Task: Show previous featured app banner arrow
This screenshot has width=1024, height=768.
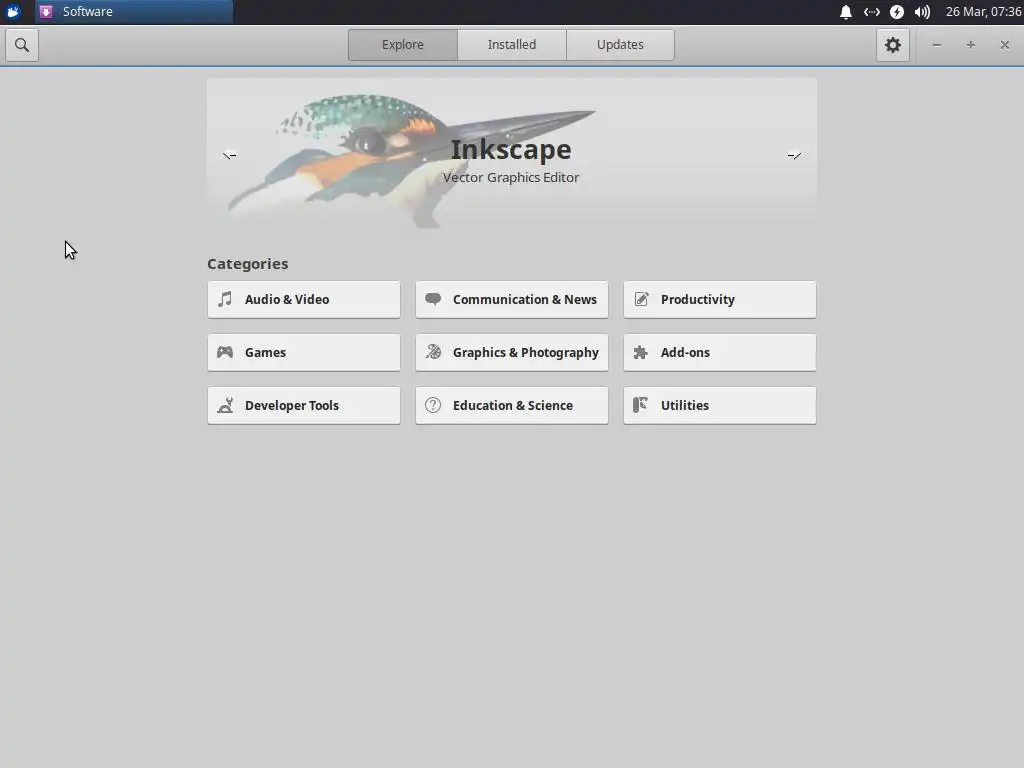Action: [x=229, y=155]
